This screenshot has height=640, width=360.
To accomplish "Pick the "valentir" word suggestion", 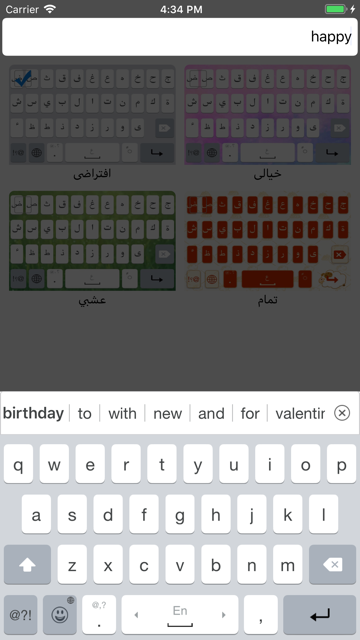I will pyautogui.click(x=300, y=413).
